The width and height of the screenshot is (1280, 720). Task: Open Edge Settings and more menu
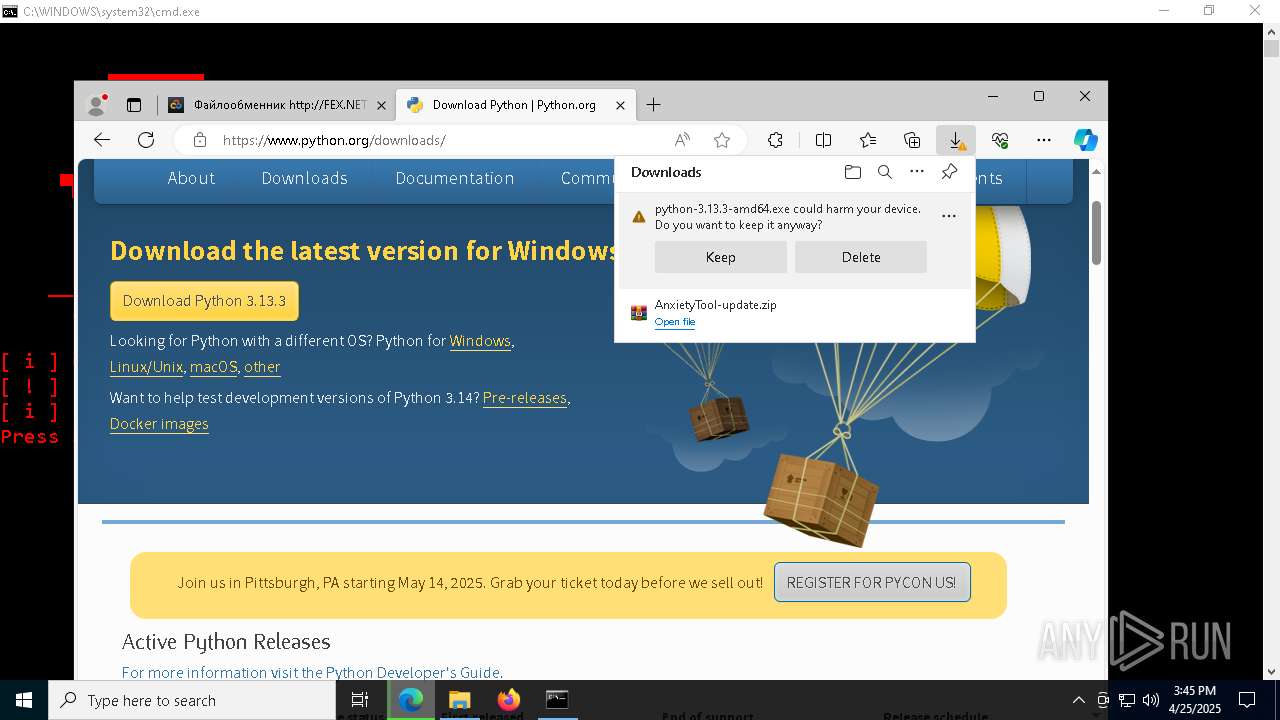[1044, 140]
